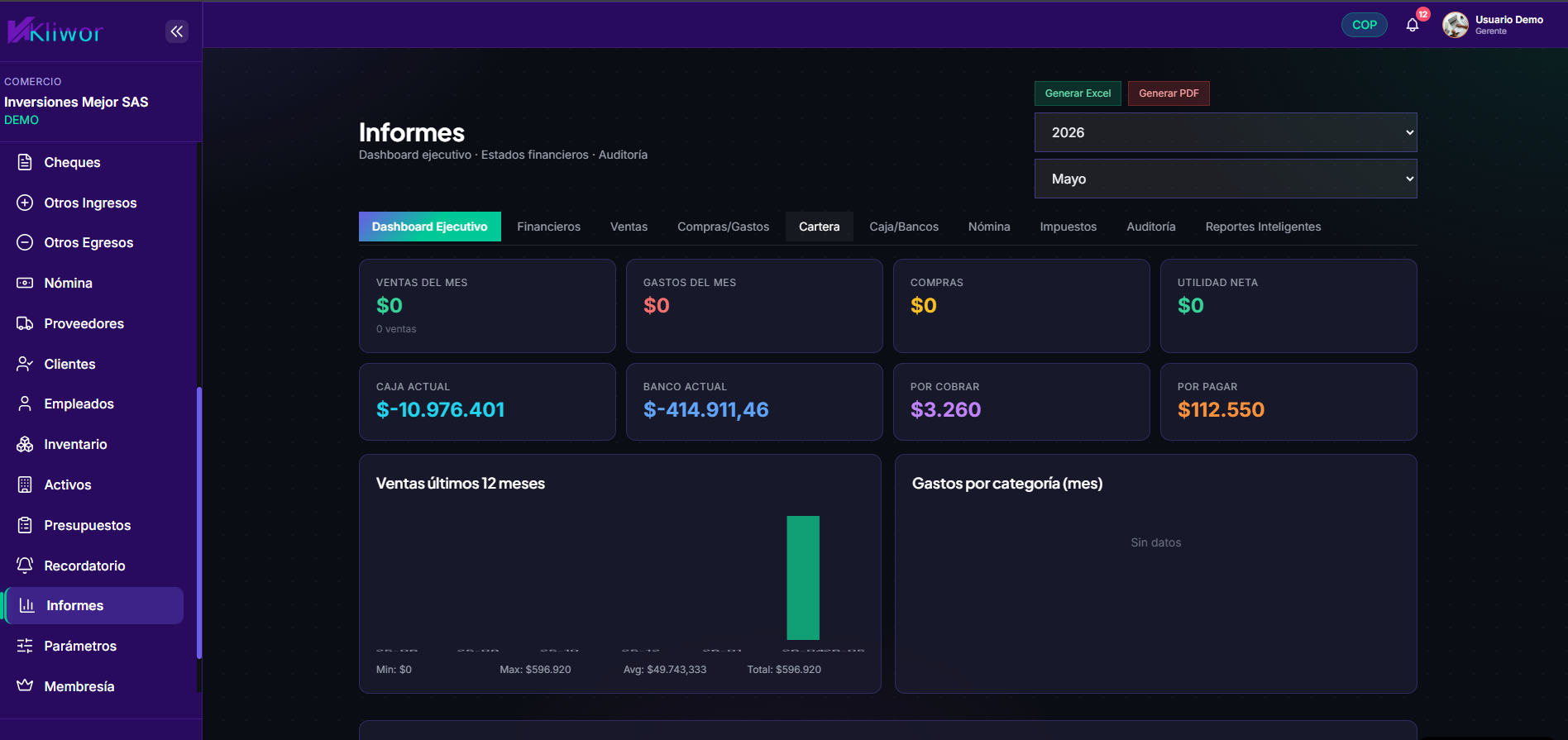Open Parámetros in sidebar
This screenshot has height=740, width=1568.
click(x=93, y=646)
